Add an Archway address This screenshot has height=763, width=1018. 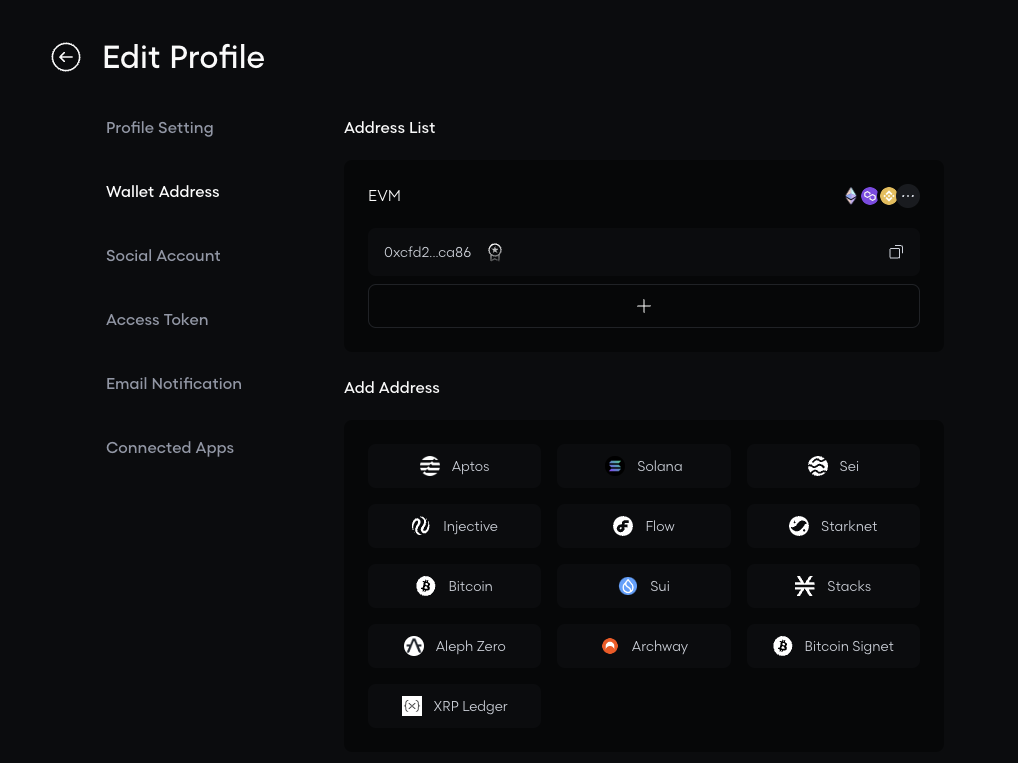(643, 646)
